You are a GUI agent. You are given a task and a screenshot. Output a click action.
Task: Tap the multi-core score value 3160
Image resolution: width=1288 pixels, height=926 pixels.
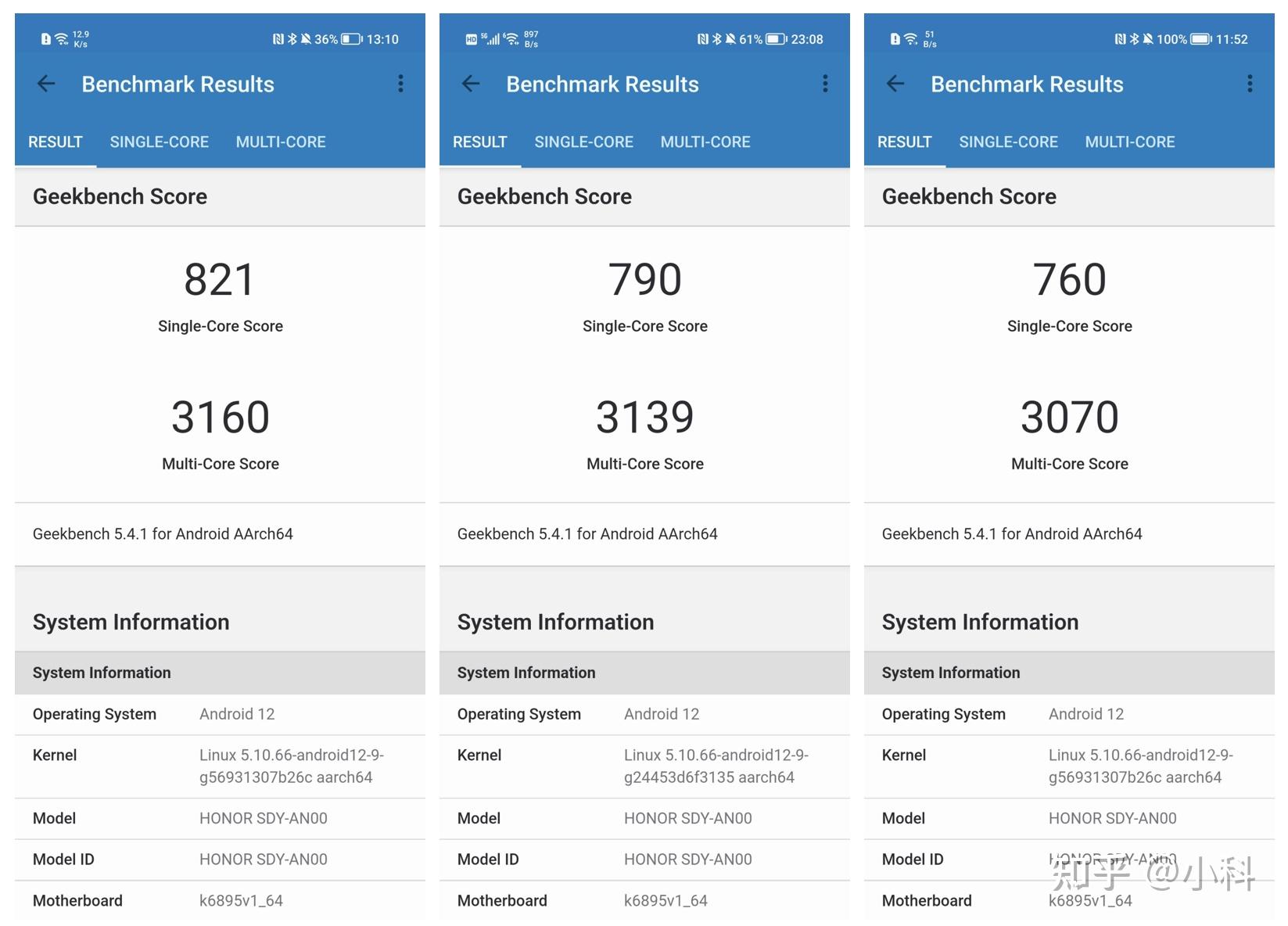[221, 417]
